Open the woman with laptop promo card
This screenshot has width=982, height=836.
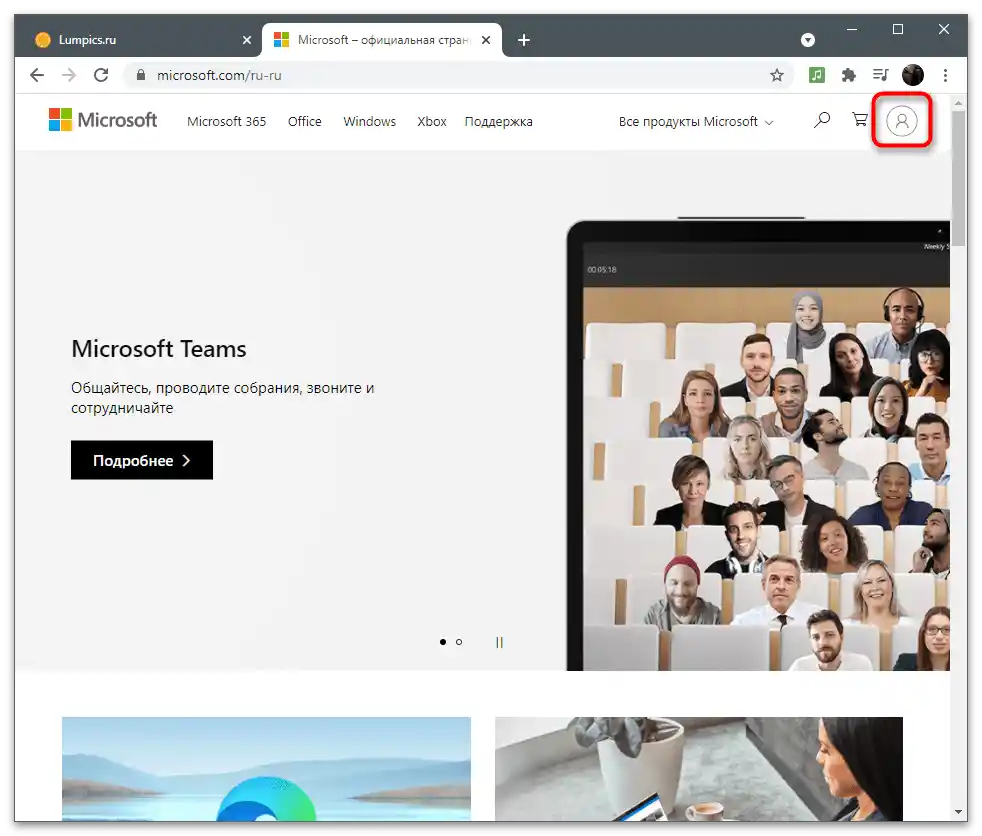coord(699,769)
